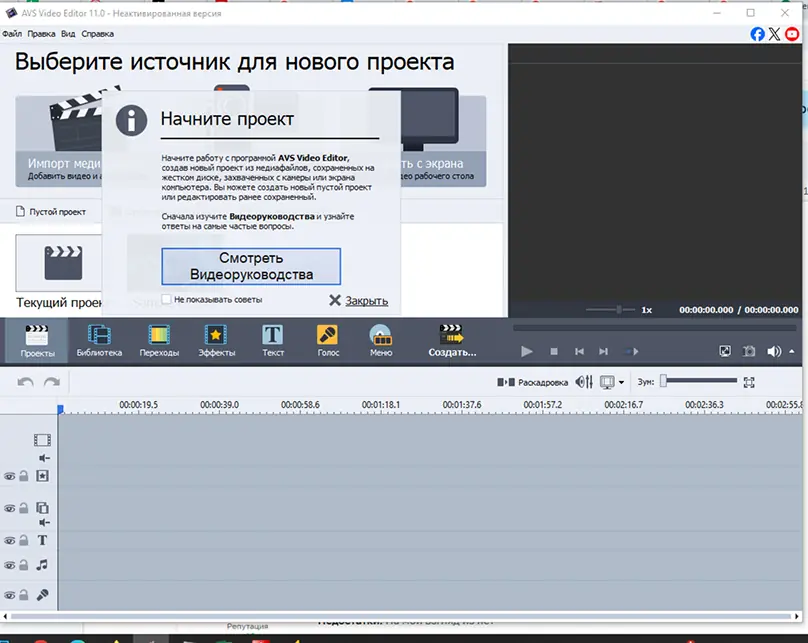
Task: Click the speaker icon under the film-strip icon
Action: (45, 458)
